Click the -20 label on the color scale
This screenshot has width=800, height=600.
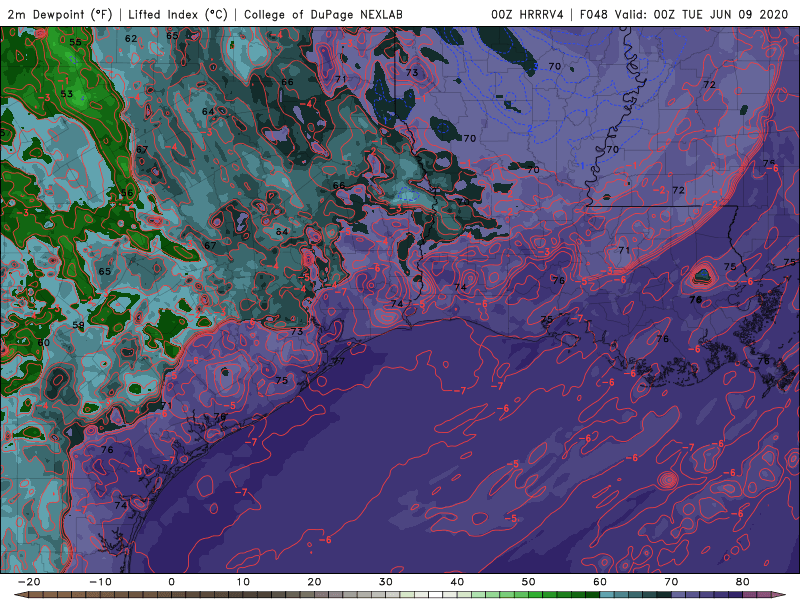(x=29, y=582)
